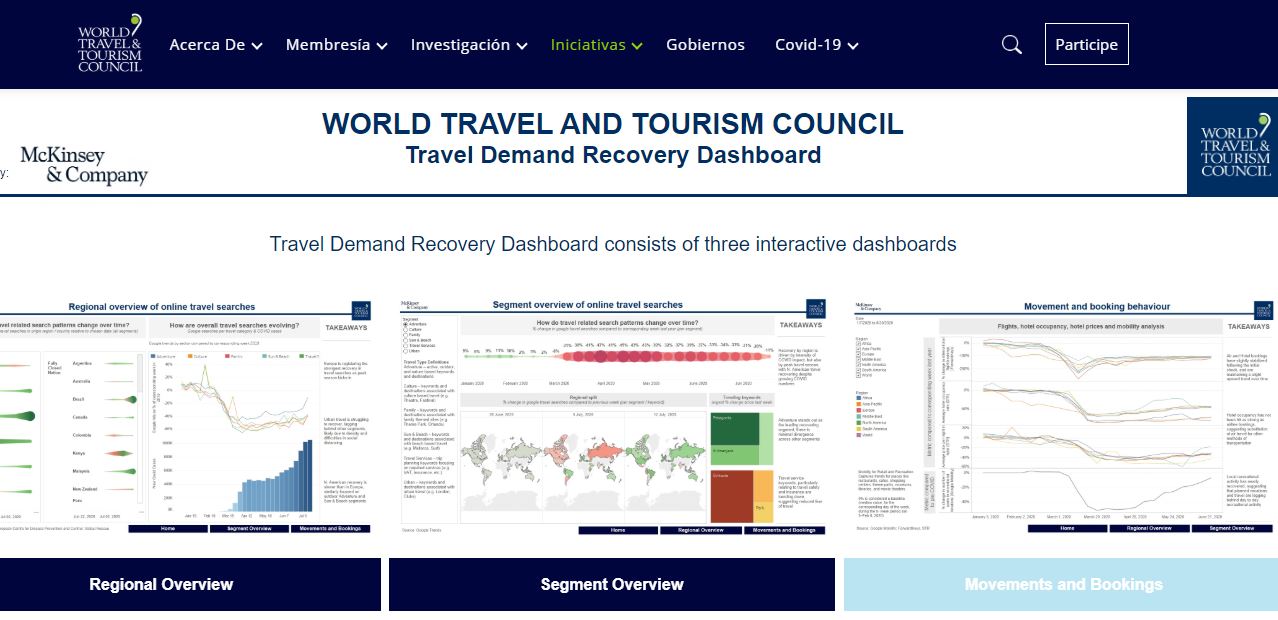Go to the Gobiernos menu item

[705, 45]
